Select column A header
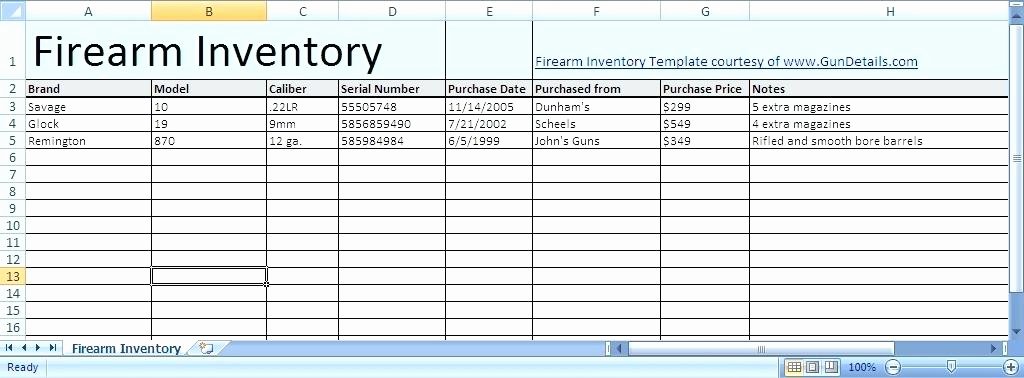This screenshot has height=378, width=1024. [88, 11]
